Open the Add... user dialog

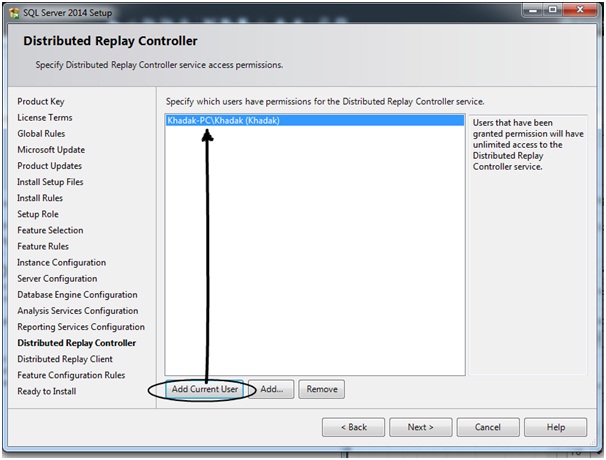272,389
